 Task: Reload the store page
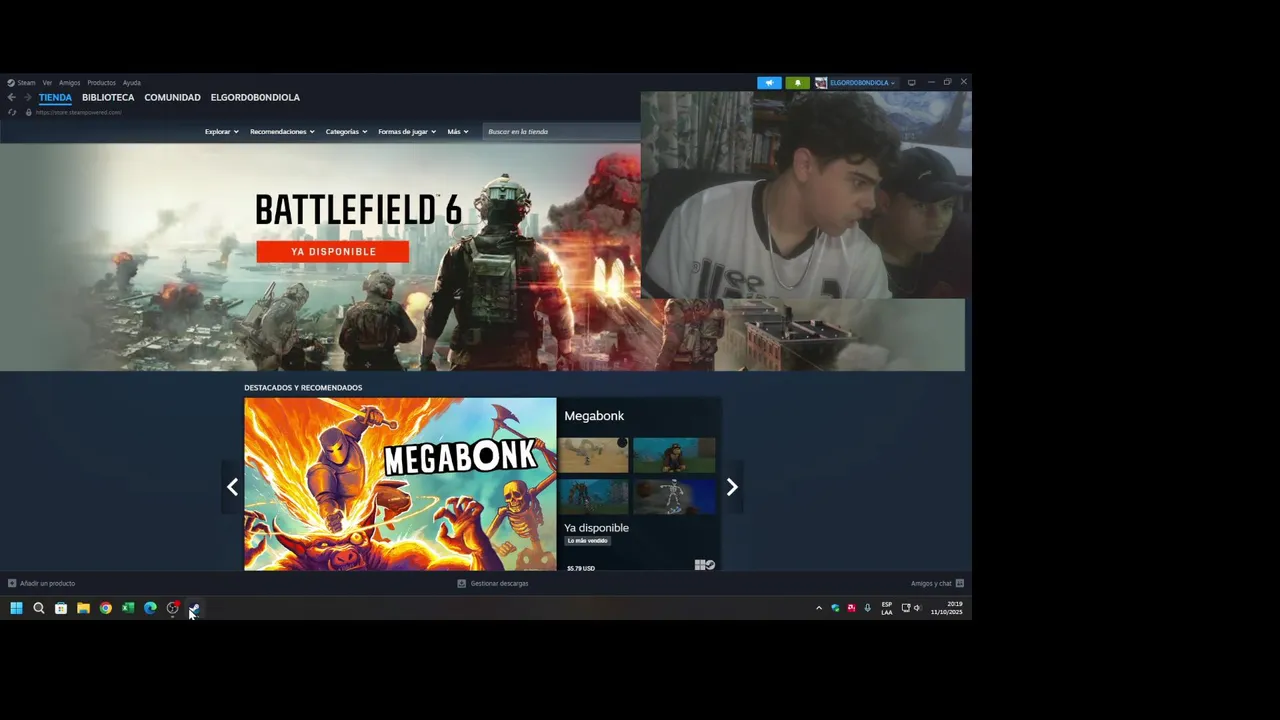tap(12, 112)
